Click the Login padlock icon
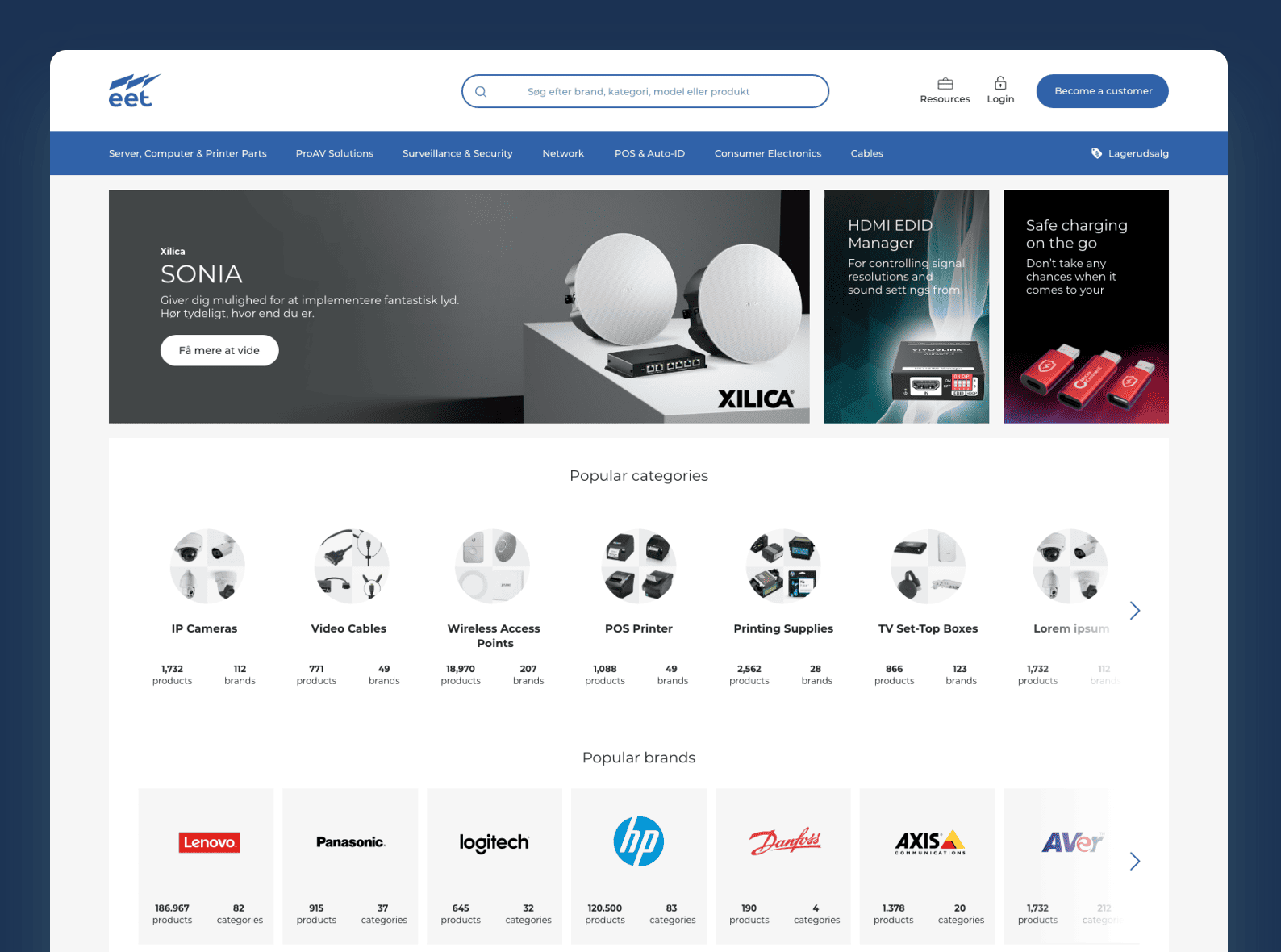 [x=1000, y=83]
